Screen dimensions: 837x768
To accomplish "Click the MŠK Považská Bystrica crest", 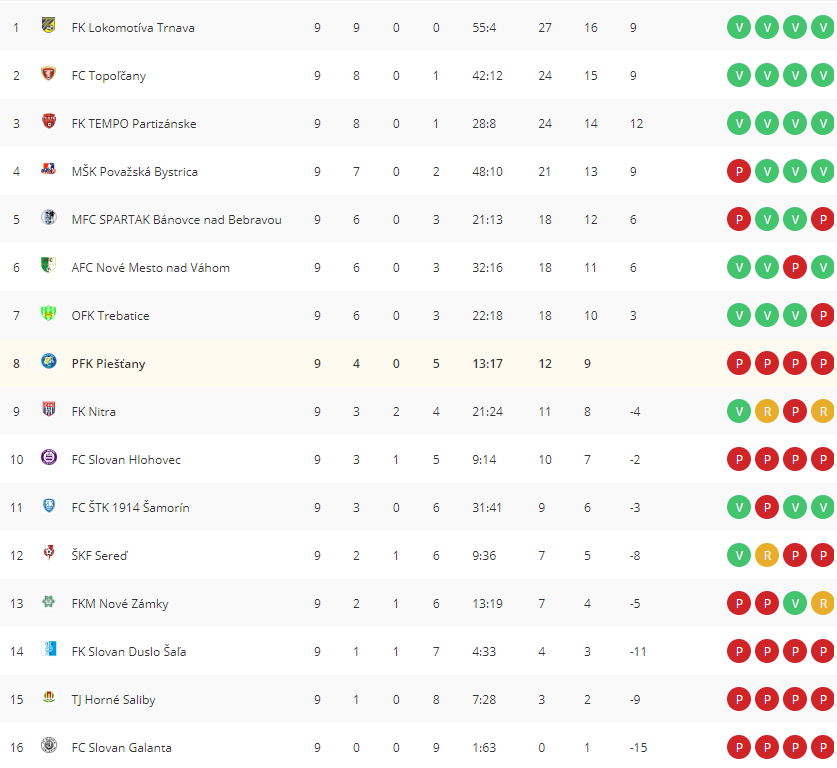I will (x=49, y=169).
